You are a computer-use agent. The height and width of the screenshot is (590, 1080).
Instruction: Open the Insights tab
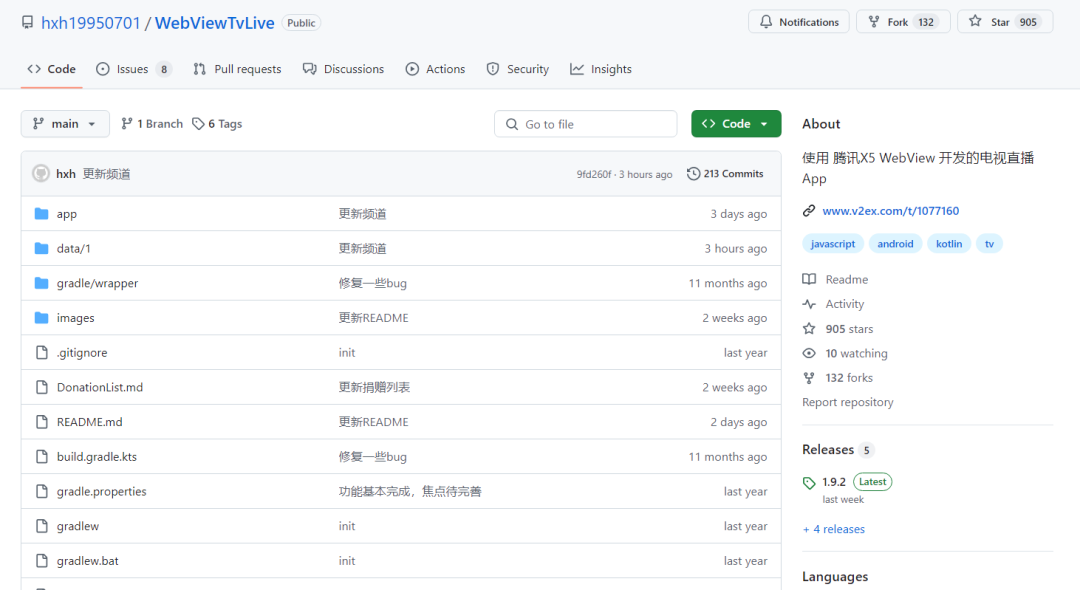pyautogui.click(x=601, y=69)
